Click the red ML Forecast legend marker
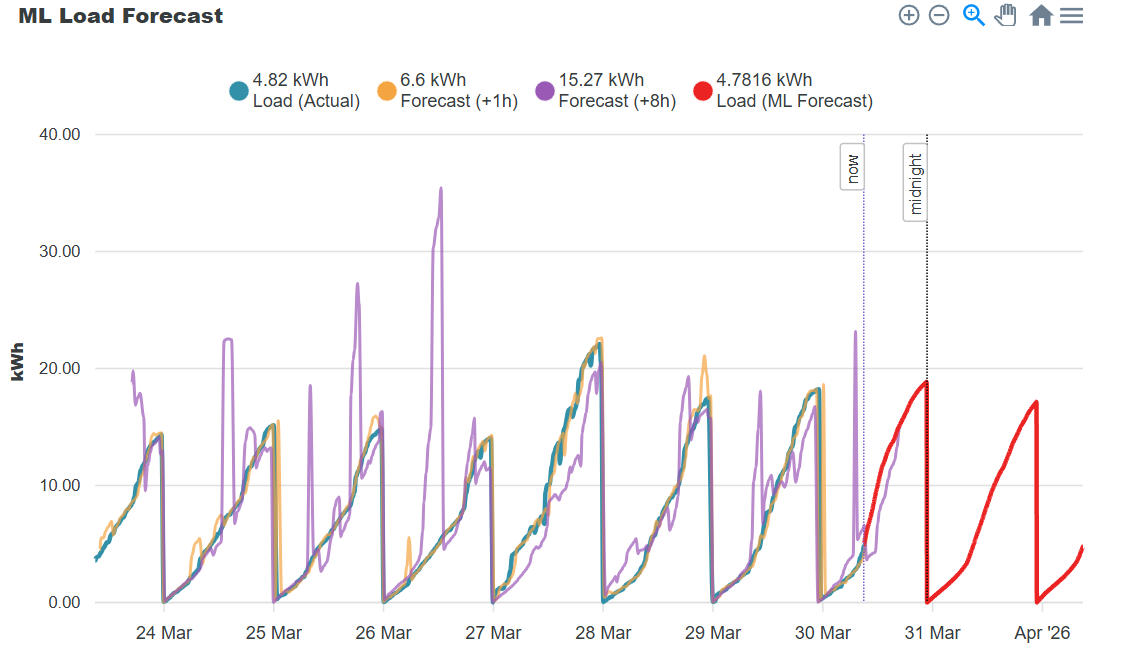This screenshot has width=1132, height=661. (x=702, y=91)
